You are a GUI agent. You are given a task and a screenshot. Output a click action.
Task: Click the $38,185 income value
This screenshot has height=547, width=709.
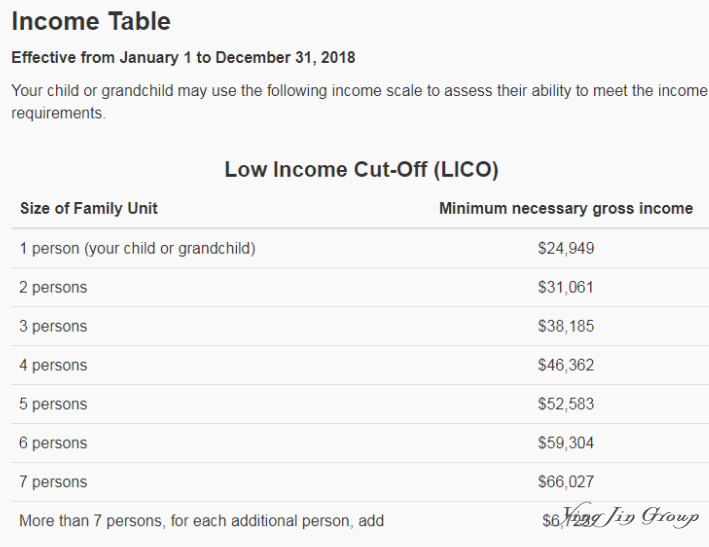tap(566, 326)
